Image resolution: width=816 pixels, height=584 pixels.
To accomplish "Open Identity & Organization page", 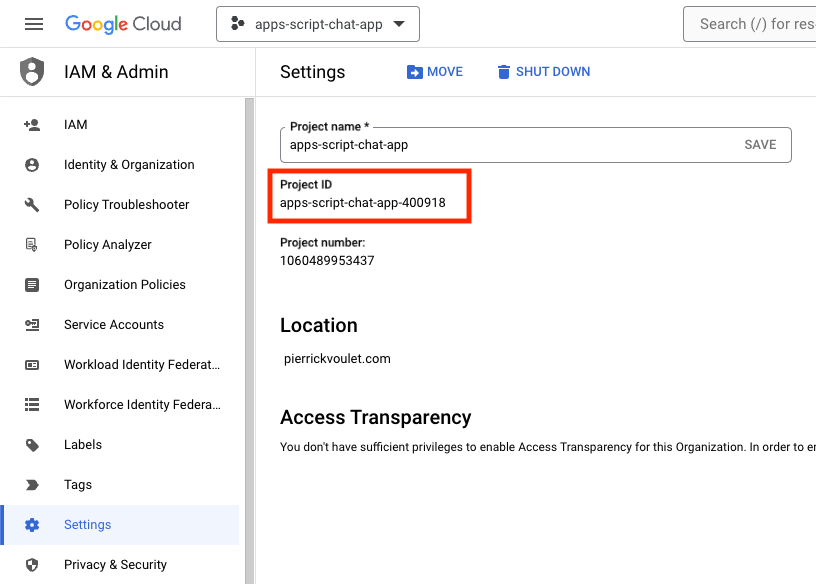I will [x=129, y=165].
